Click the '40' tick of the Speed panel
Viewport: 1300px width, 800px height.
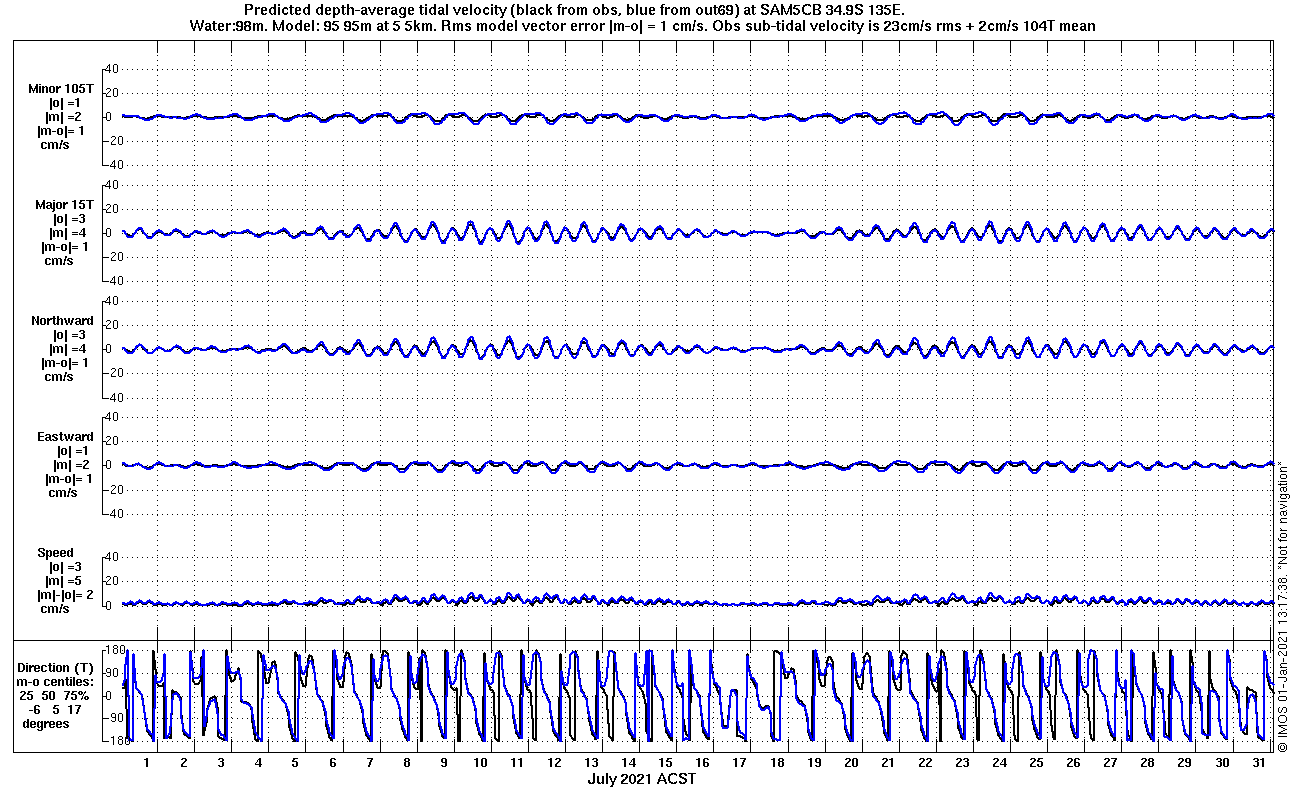(112, 557)
